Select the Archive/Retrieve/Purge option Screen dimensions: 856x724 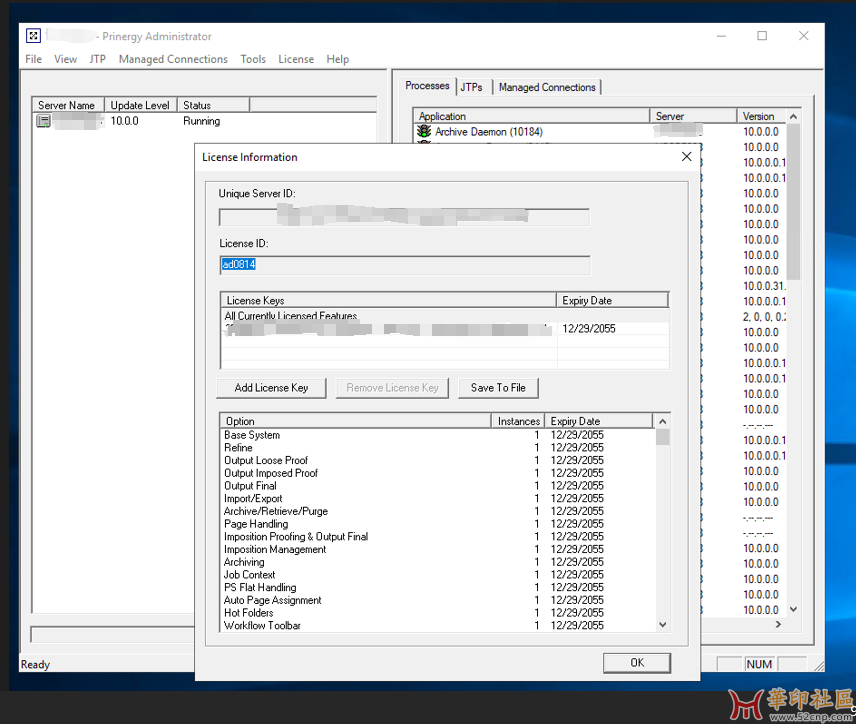click(x=437, y=511)
